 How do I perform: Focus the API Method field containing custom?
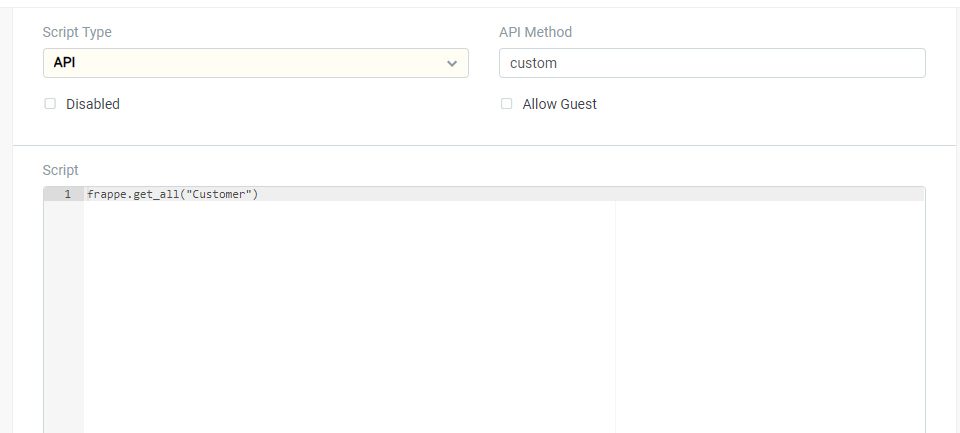click(x=712, y=63)
